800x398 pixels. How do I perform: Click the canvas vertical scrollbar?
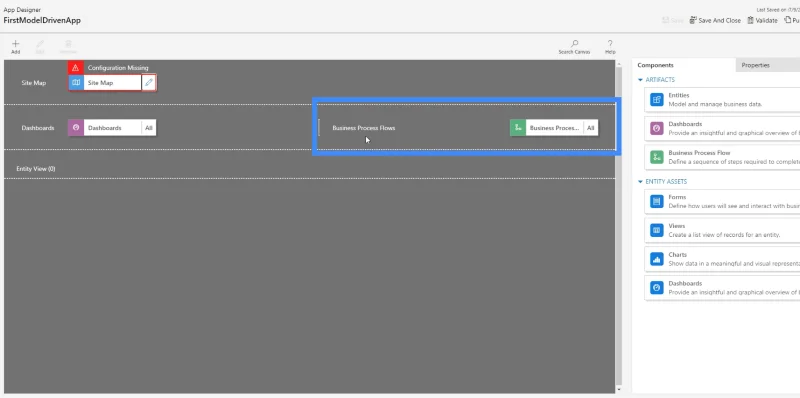click(x=619, y=225)
